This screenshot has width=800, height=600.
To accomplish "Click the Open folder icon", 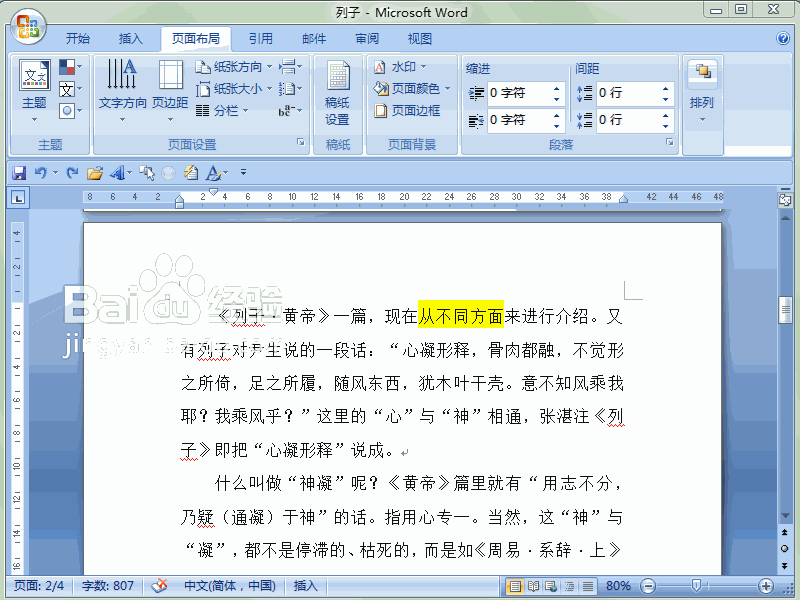I will pos(94,173).
